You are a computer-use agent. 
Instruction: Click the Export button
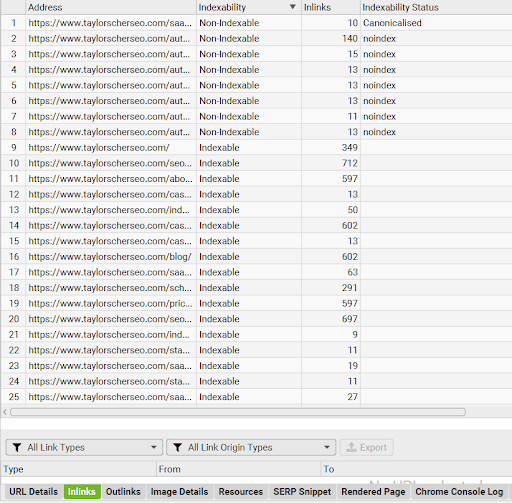(366, 447)
